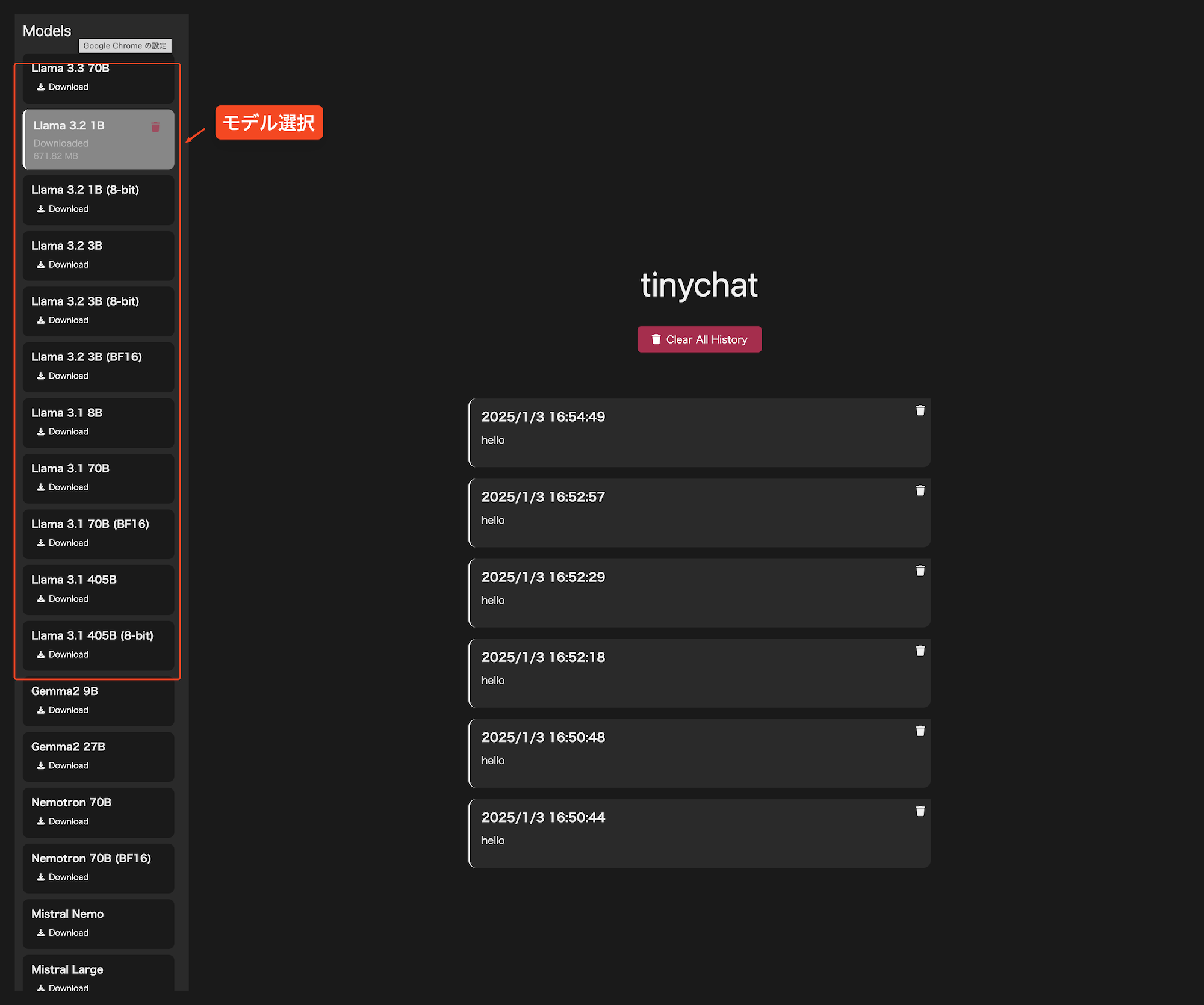Viewport: 1204px width, 1005px height.
Task: Click download icon for Llama 3.3 70B
Action: tap(41, 87)
